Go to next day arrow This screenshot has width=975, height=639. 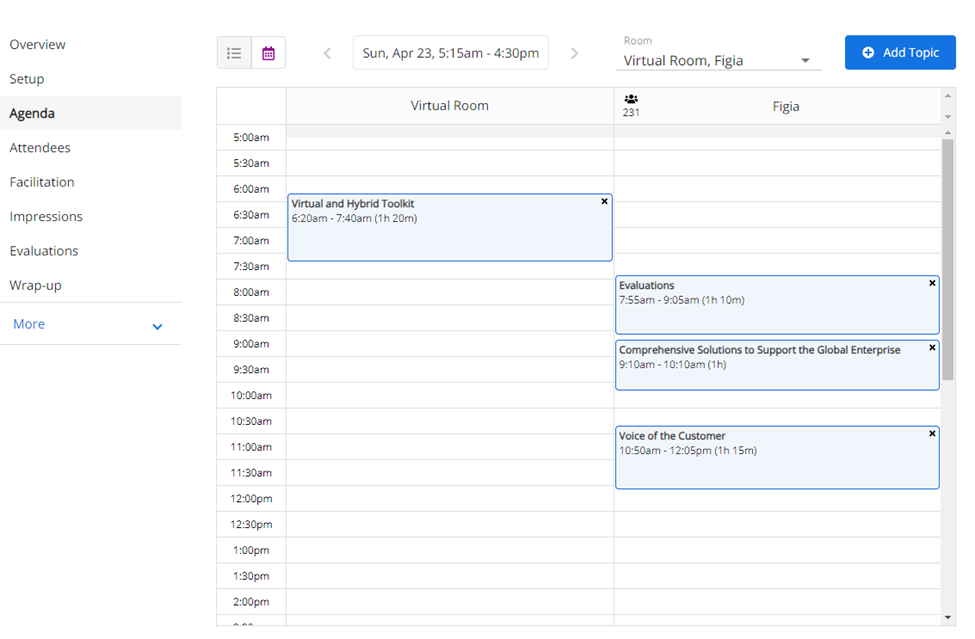[x=574, y=53]
